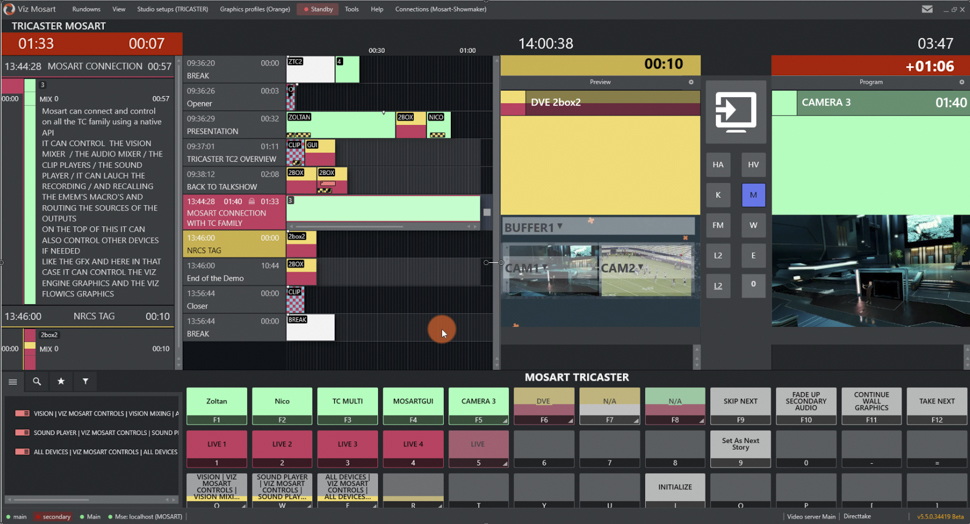Click the HA transition button

pos(718,165)
